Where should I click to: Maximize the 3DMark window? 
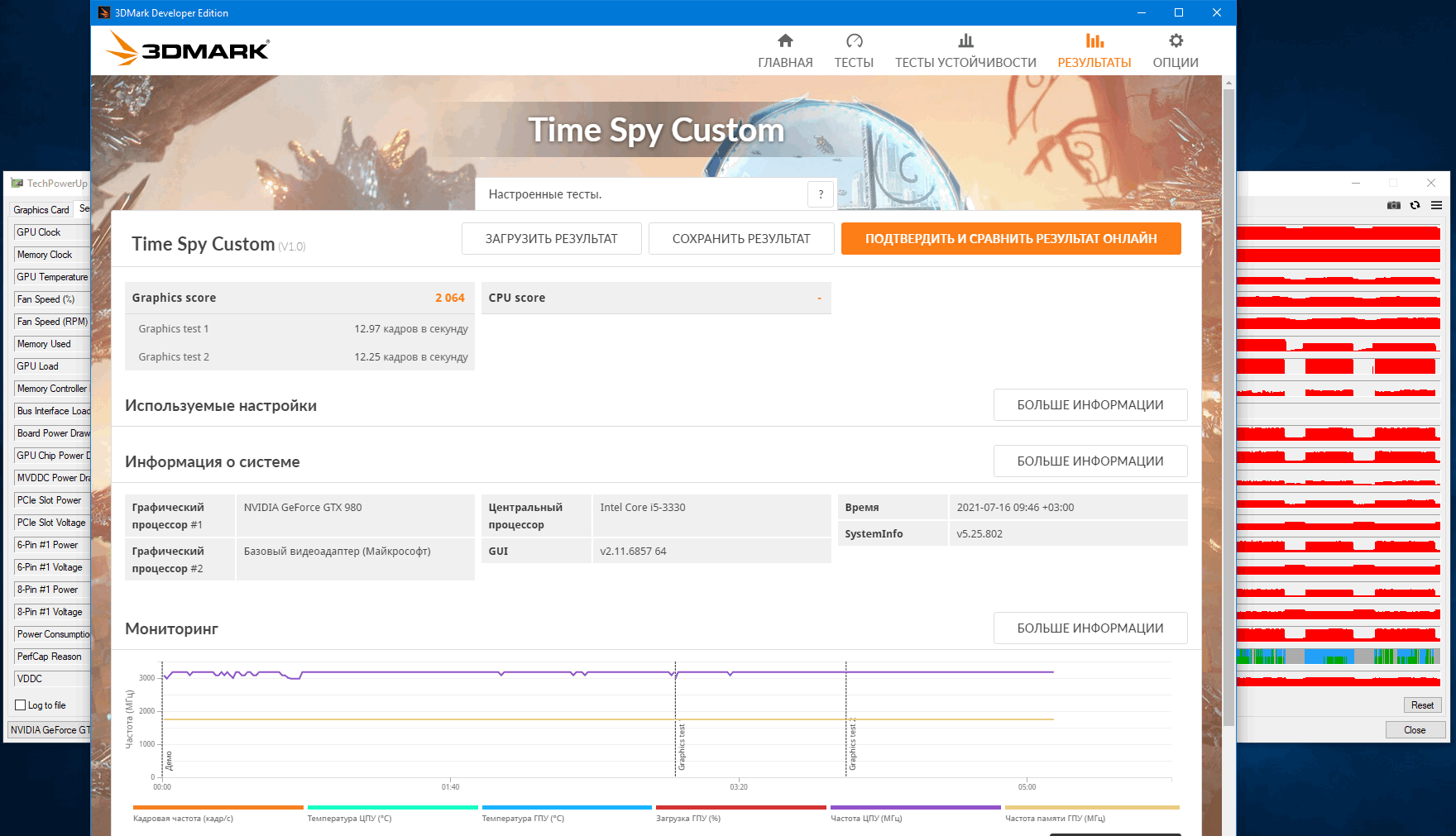tap(1179, 12)
